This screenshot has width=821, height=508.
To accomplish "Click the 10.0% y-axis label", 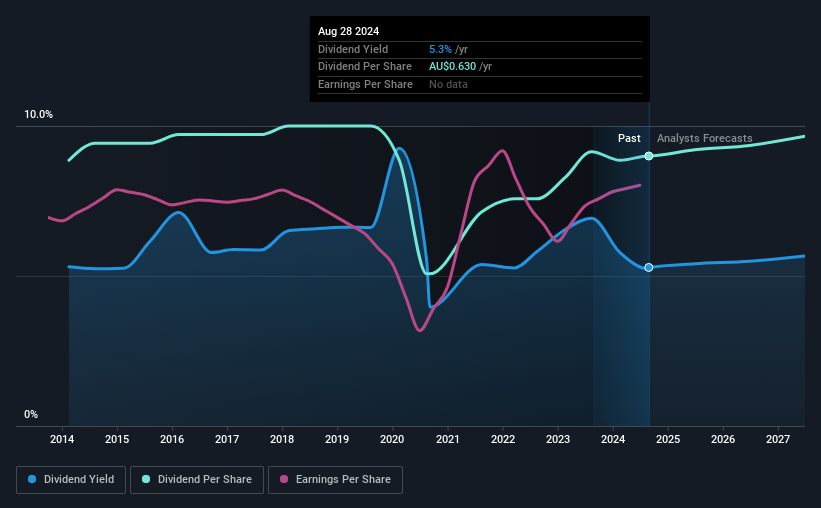I will tap(38, 114).
